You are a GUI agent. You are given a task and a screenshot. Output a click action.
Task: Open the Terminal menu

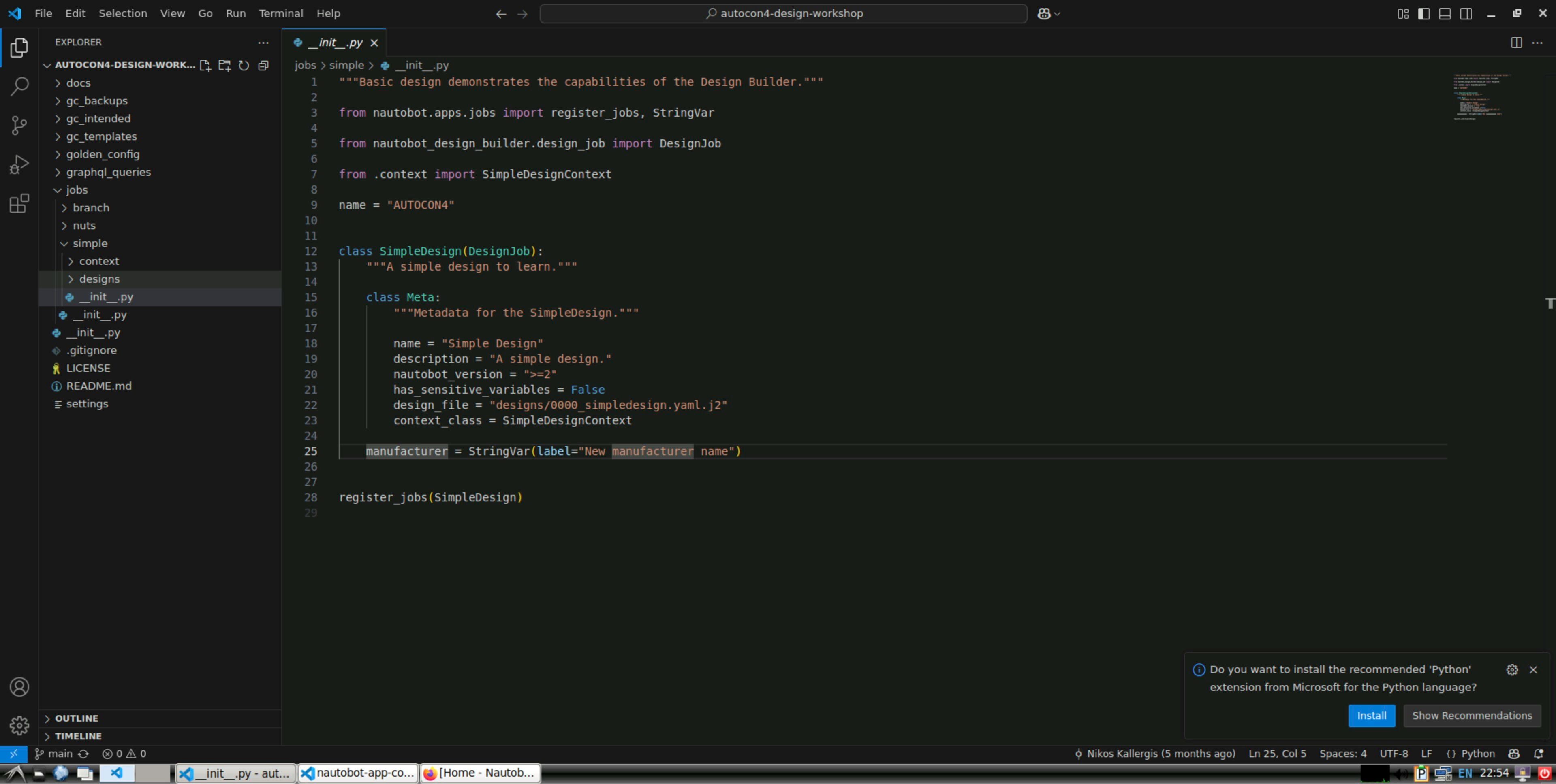click(x=280, y=13)
